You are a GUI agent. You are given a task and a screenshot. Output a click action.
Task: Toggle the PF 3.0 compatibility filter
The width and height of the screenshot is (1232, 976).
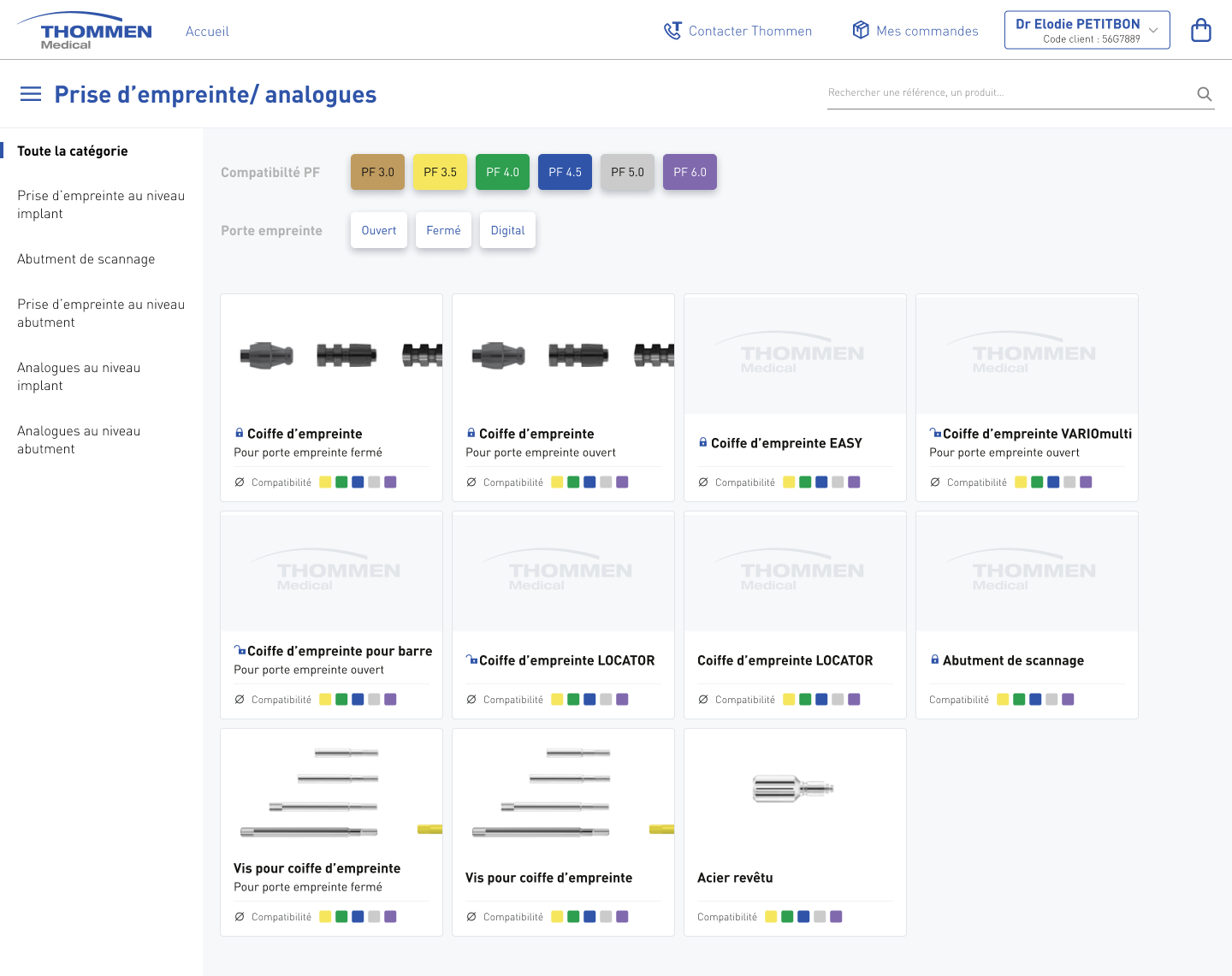(377, 172)
